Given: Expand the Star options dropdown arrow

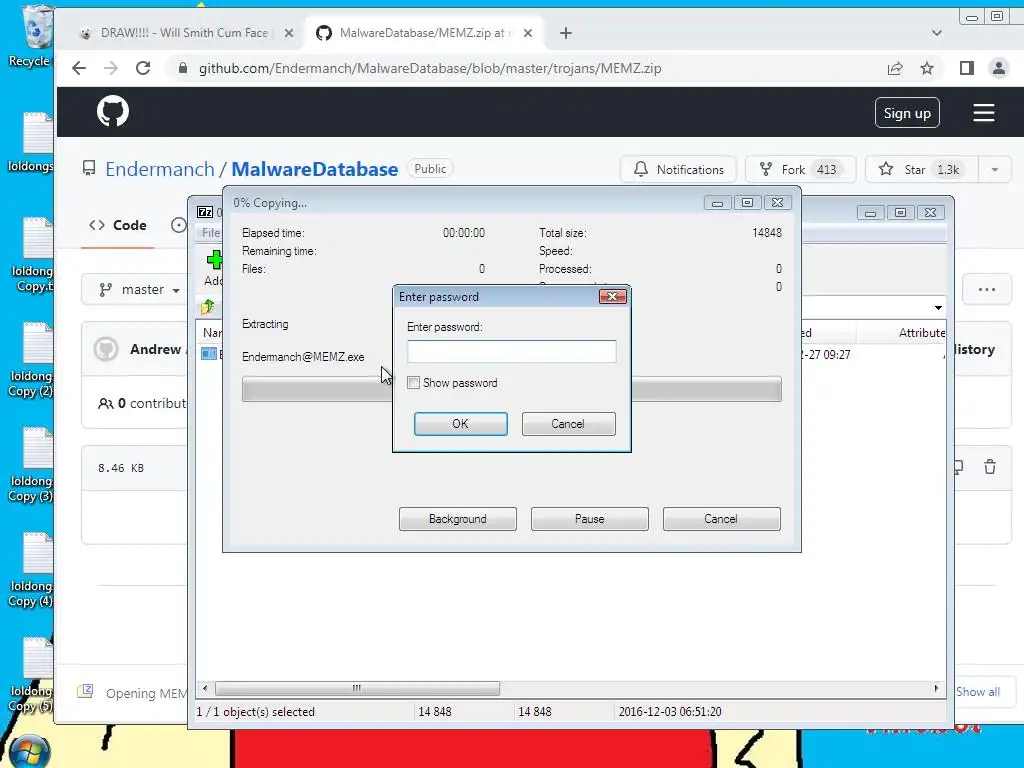Looking at the screenshot, I should pos(995,170).
